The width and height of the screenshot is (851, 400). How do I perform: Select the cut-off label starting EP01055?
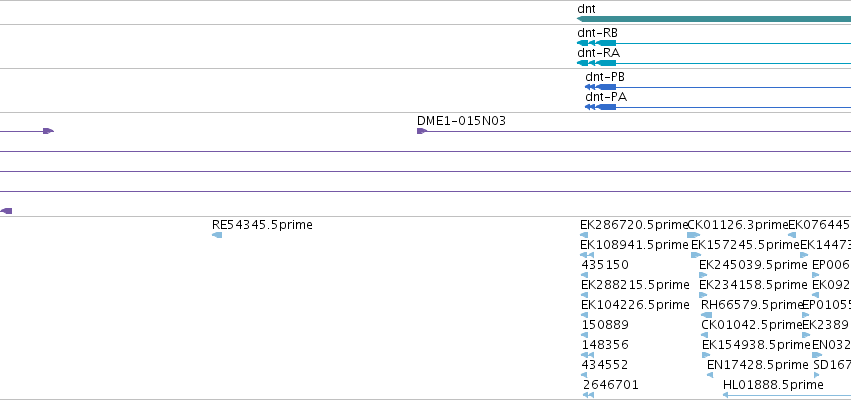click(827, 305)
